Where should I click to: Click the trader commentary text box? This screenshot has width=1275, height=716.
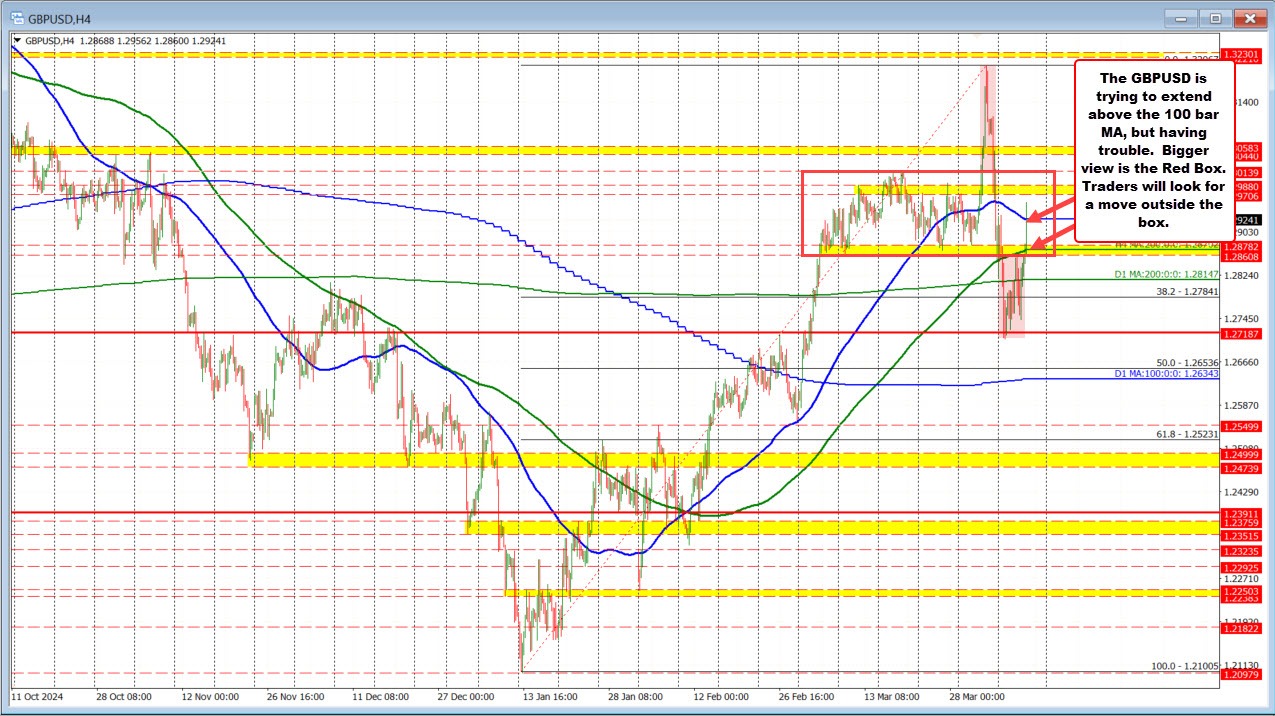1155,150
